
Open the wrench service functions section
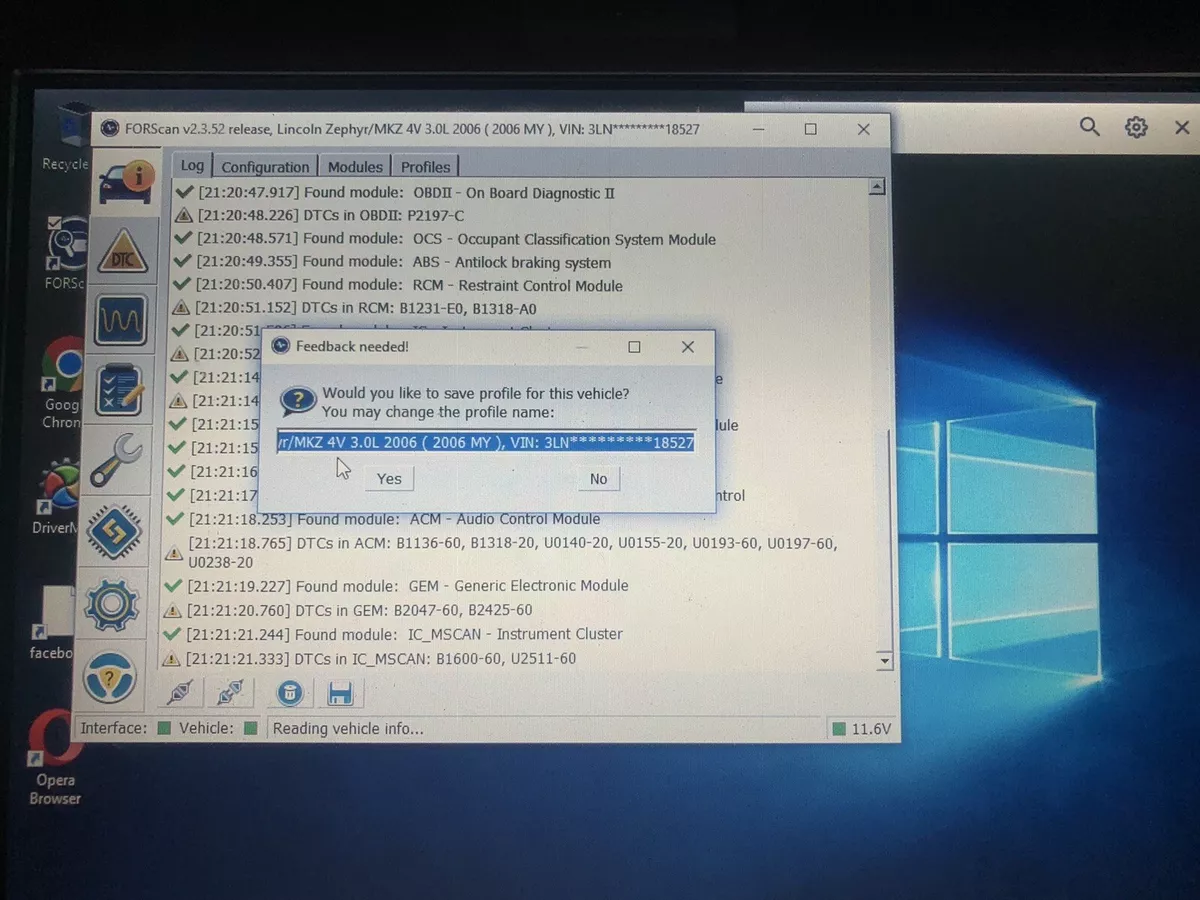pyautogui.click(x=116, y=461)
